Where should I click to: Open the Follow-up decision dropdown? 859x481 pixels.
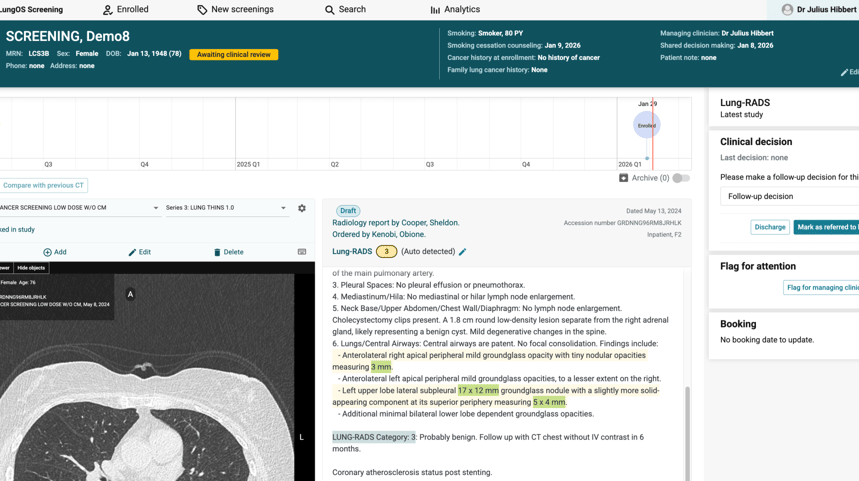[x=789, y=196]
